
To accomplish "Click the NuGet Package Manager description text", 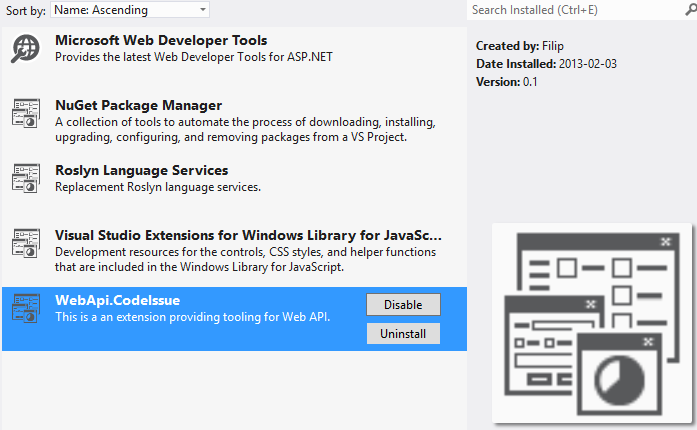I will tap(245, 129).
